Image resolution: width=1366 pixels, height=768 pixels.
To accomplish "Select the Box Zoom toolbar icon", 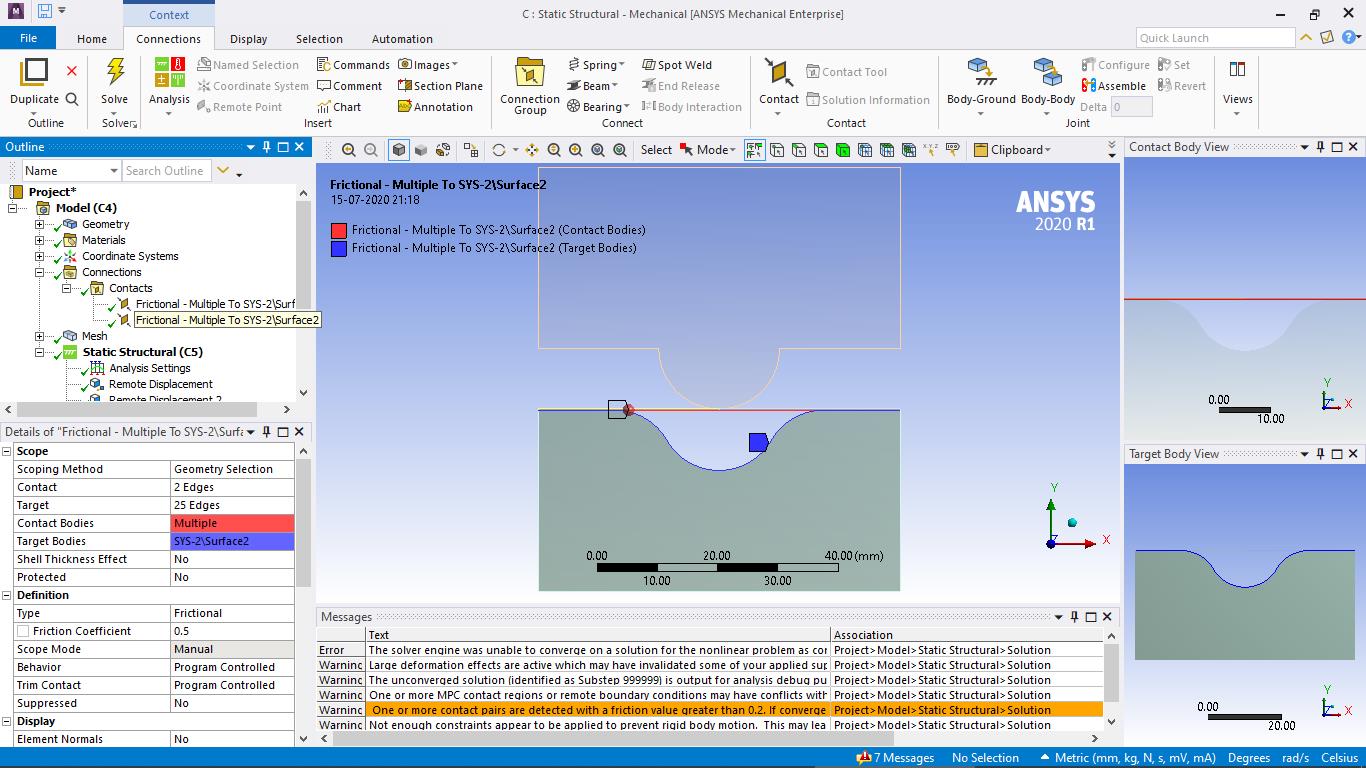I will (576, 150).
